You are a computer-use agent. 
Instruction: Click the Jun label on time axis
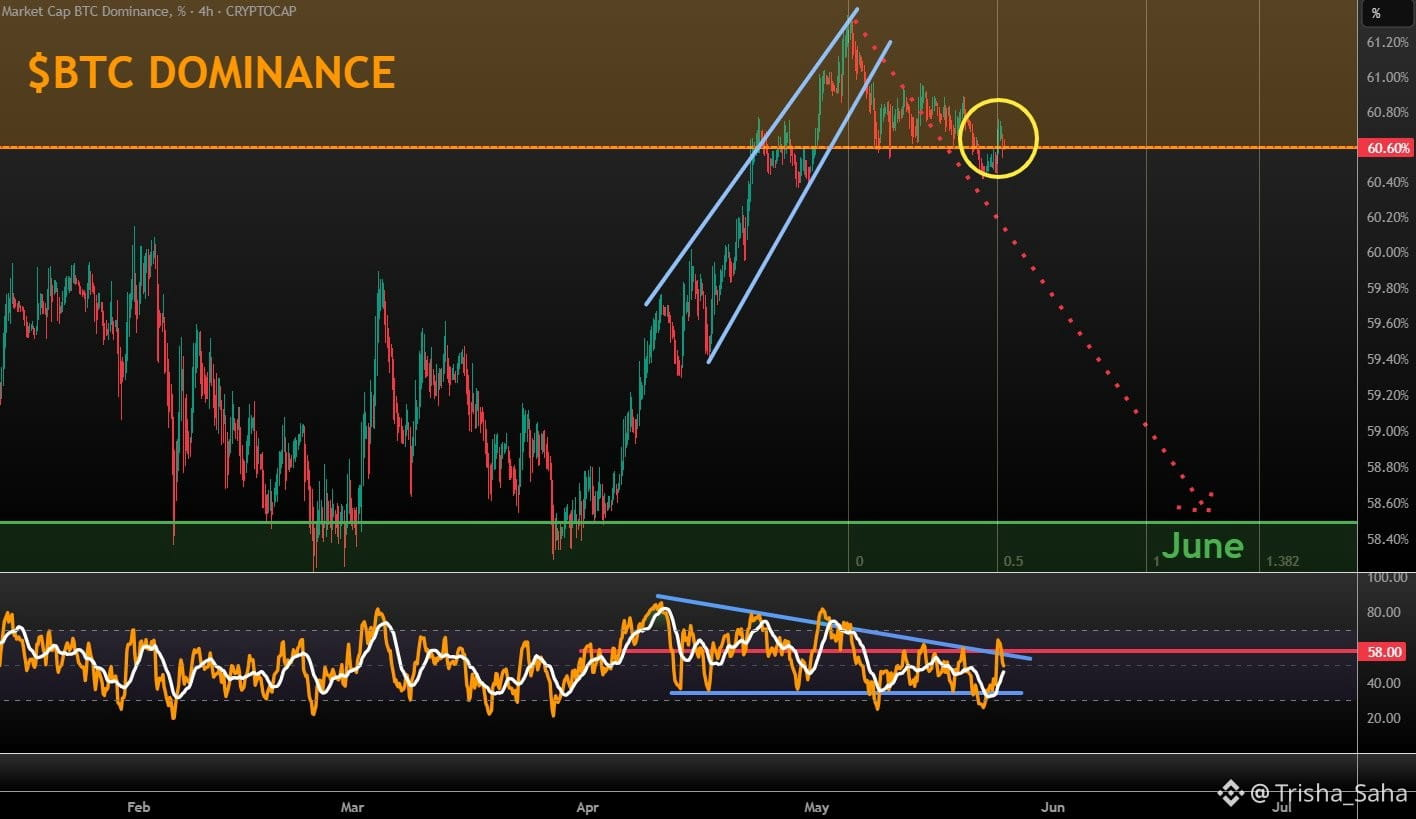1052,805
